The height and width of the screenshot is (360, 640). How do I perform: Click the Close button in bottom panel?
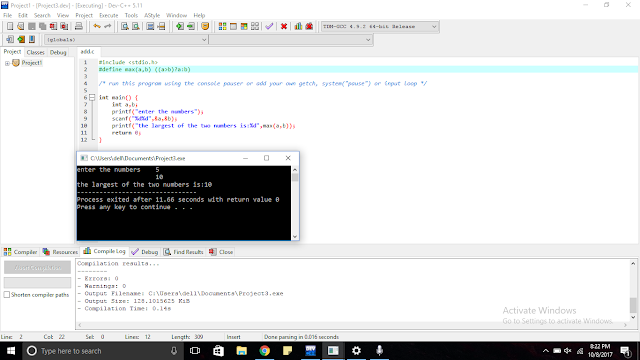click(x=221, y=252)
